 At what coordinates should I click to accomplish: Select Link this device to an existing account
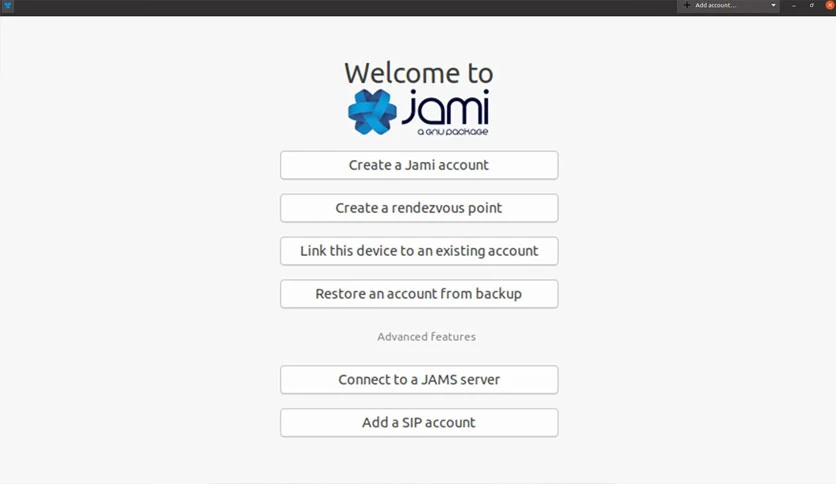[x=419, y=251]
